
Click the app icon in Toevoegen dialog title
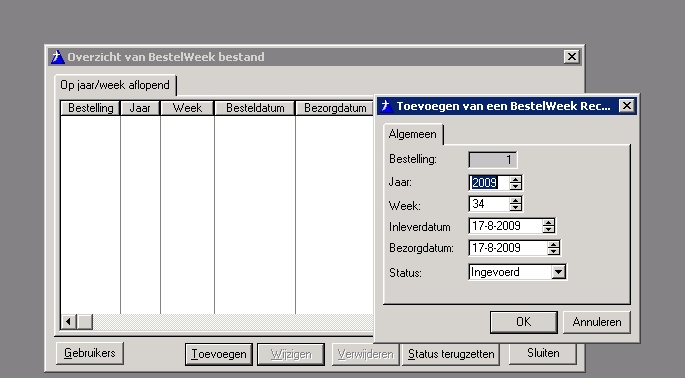click(x=386, y=106)
